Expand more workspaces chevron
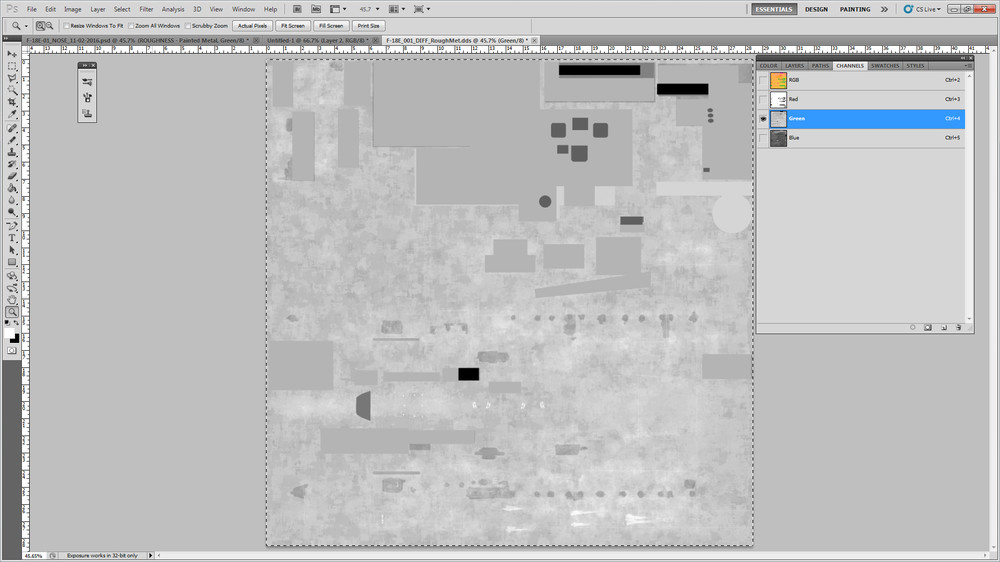The height and width of the screenshot is (562, 1000). coord(884,9)
